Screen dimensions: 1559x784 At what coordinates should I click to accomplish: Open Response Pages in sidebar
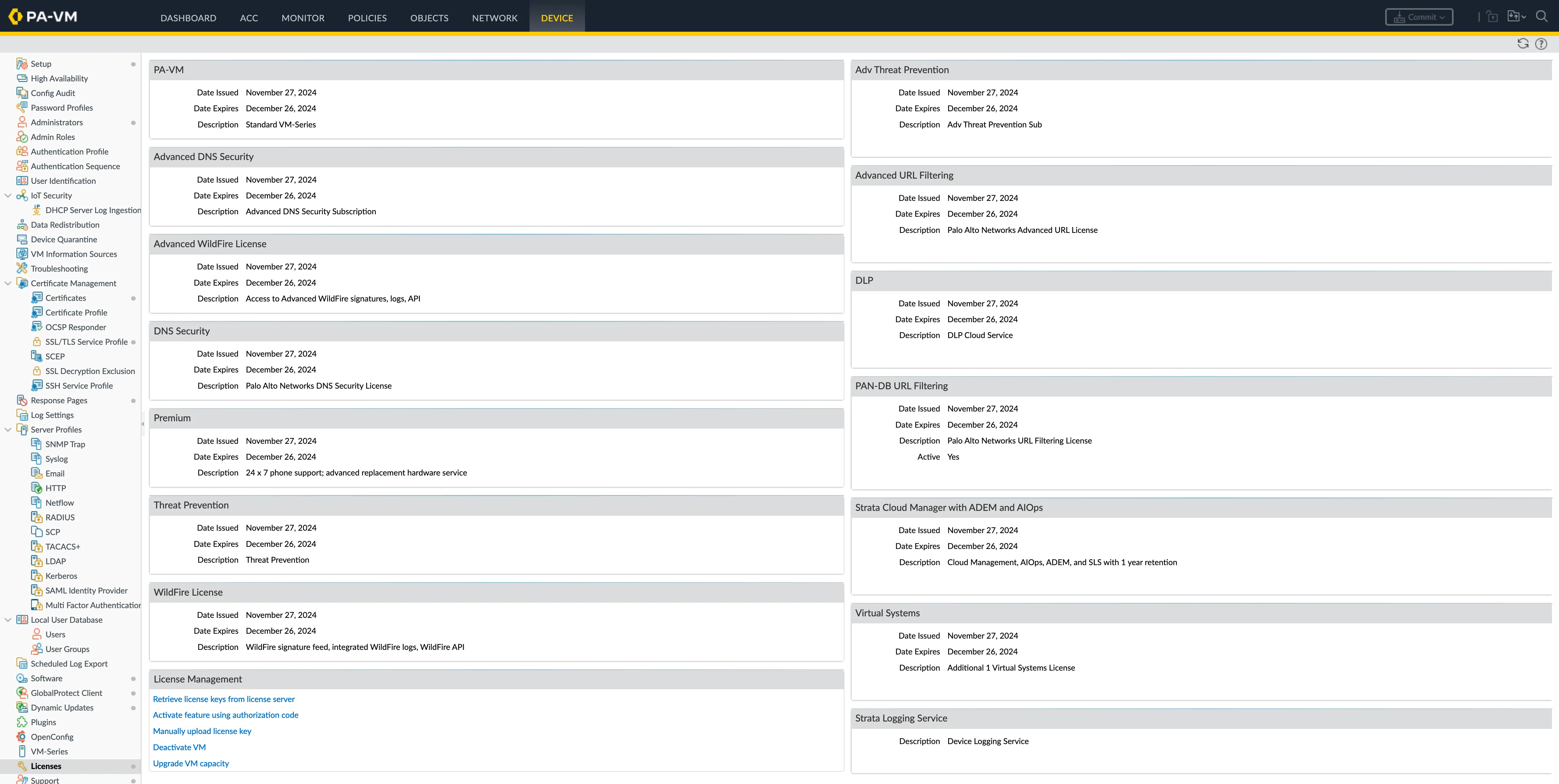(x=59, y=400)
